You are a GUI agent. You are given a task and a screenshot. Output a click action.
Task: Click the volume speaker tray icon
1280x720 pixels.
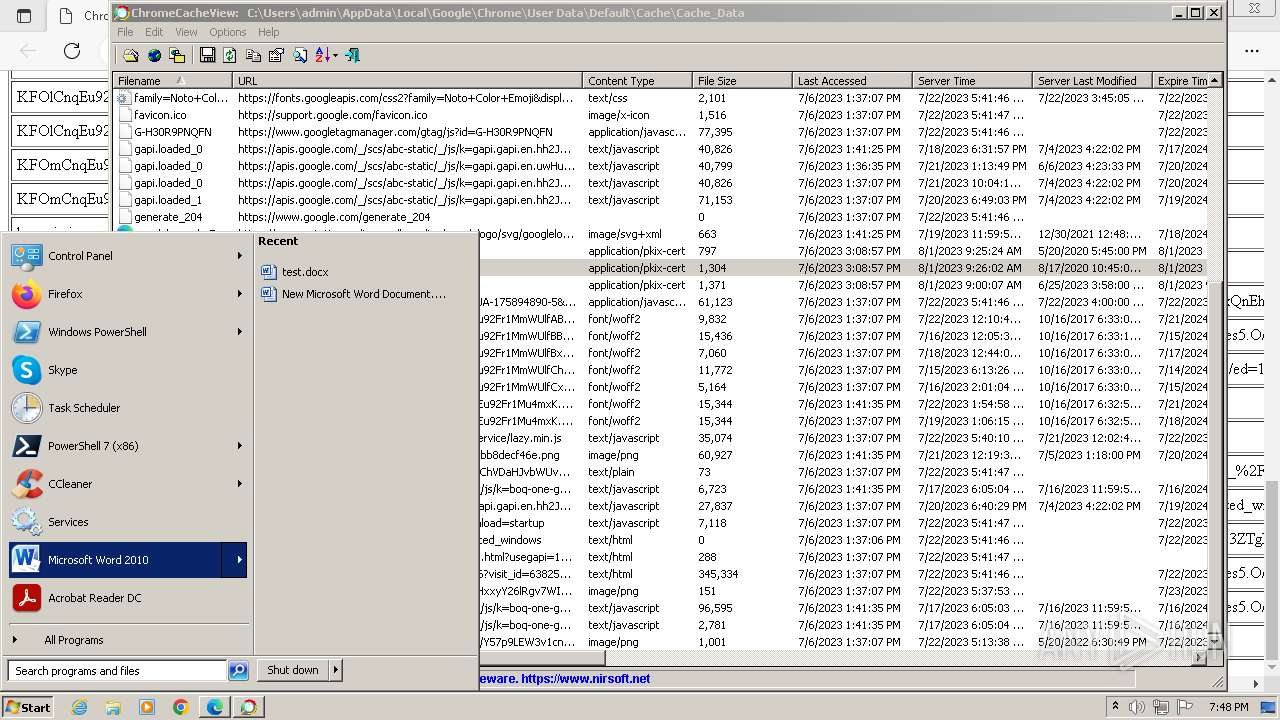click(x=1137, y=707)
